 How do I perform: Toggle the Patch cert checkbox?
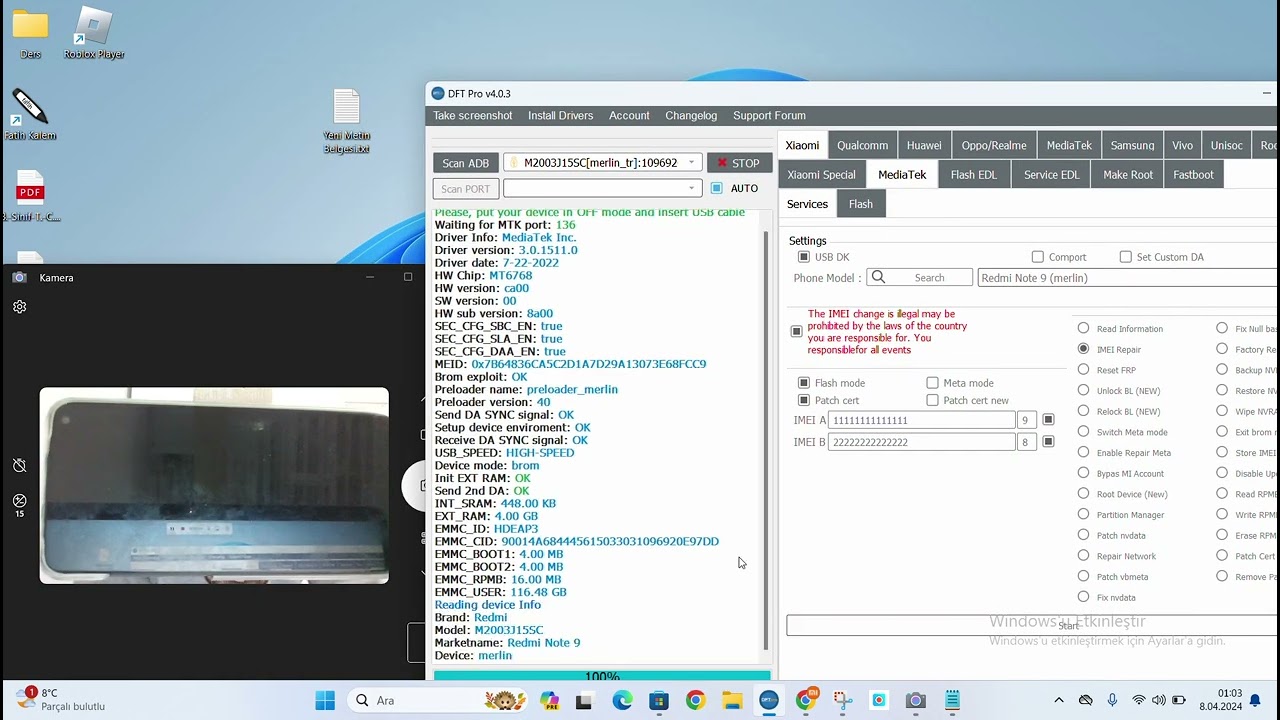click(804, 401)
